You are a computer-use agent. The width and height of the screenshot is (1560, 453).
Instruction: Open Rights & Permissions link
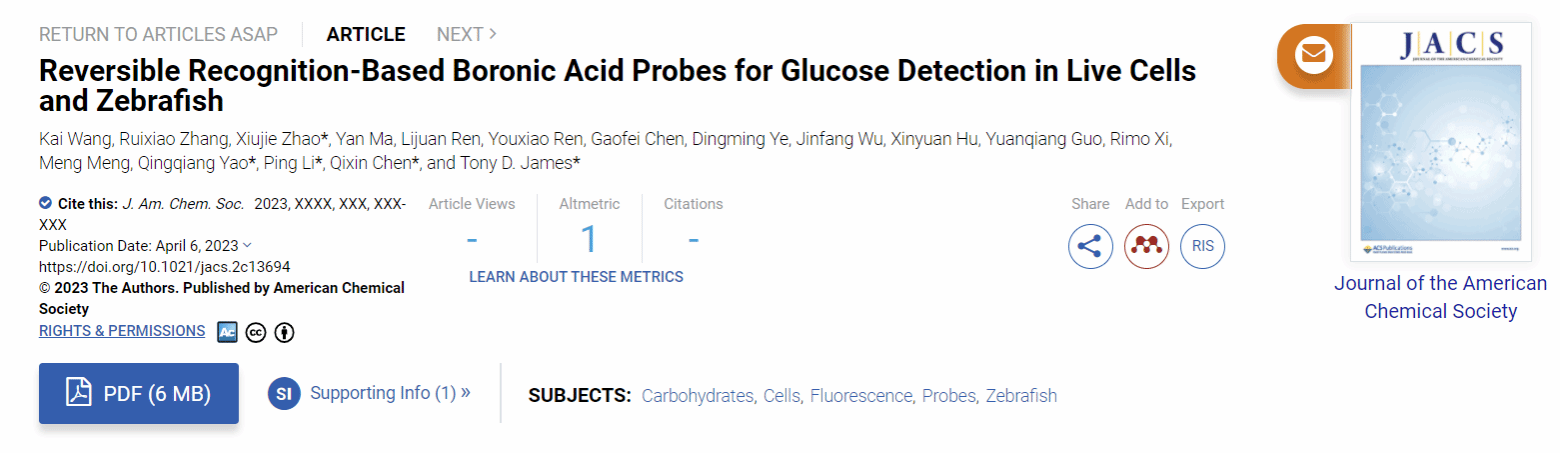122,331
